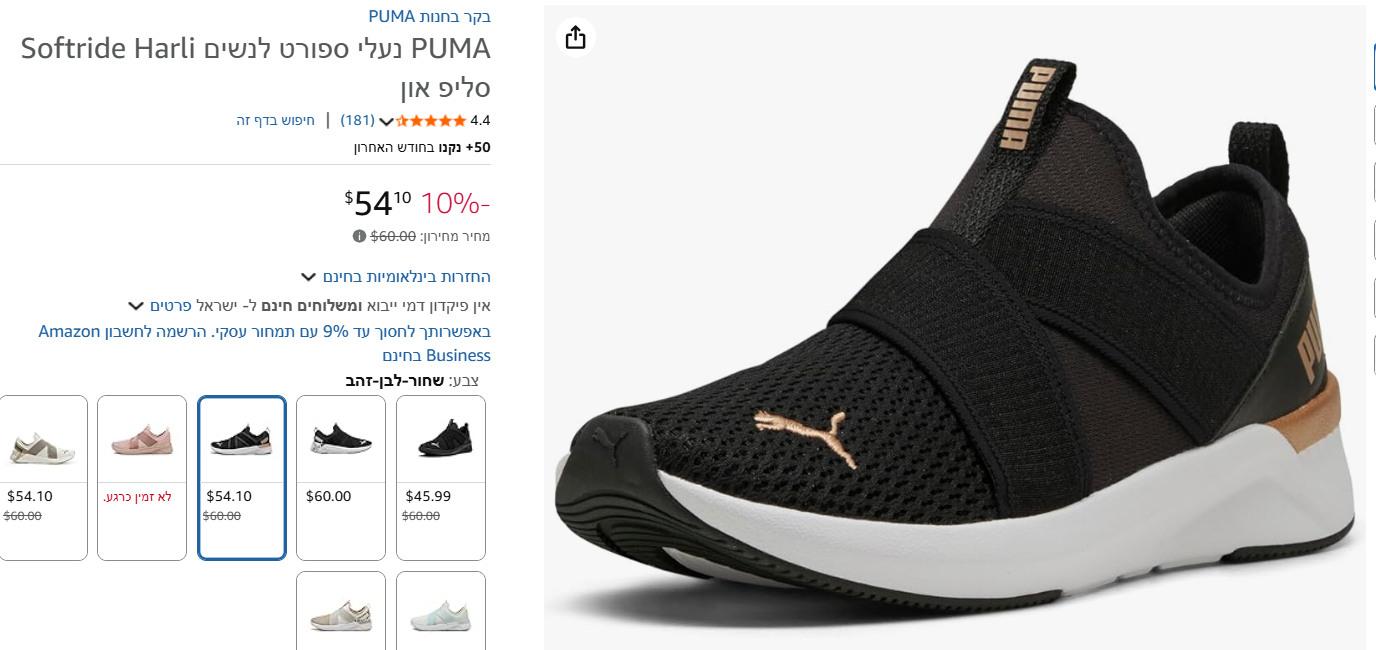
Task: Expand the free international returns dropdown
Action: pos(309,277)
